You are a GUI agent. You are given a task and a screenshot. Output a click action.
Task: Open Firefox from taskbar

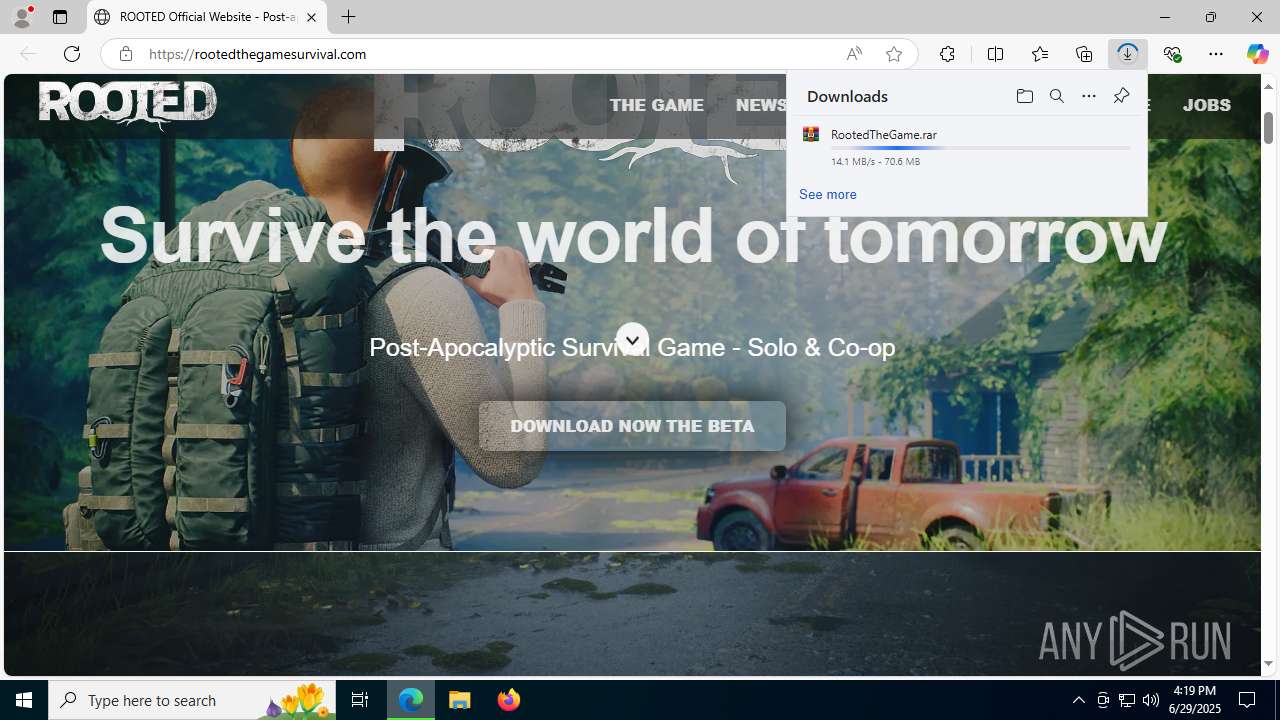pos(509,700)
